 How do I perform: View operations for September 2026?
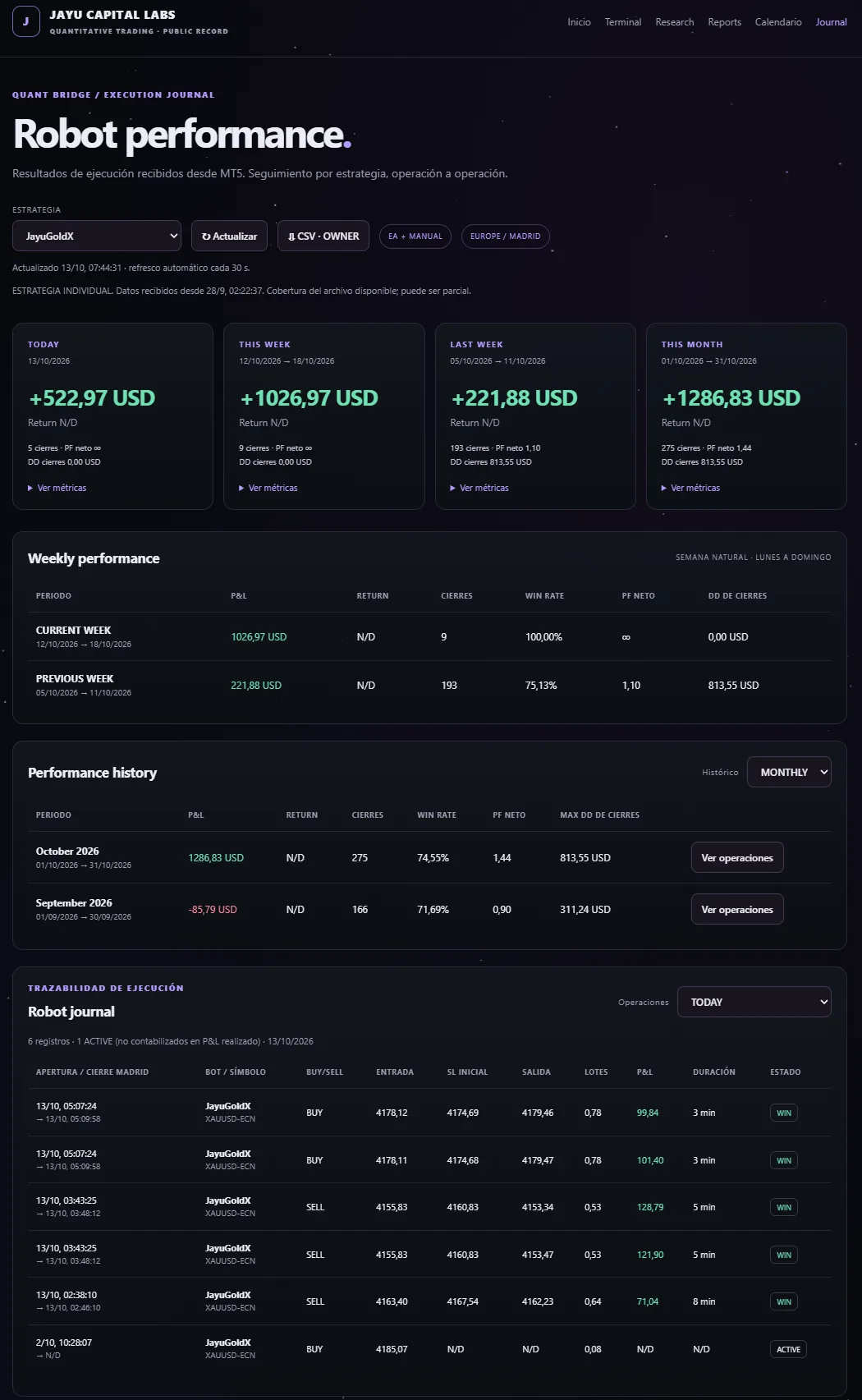pyautogui.click(x=737, y=910)
